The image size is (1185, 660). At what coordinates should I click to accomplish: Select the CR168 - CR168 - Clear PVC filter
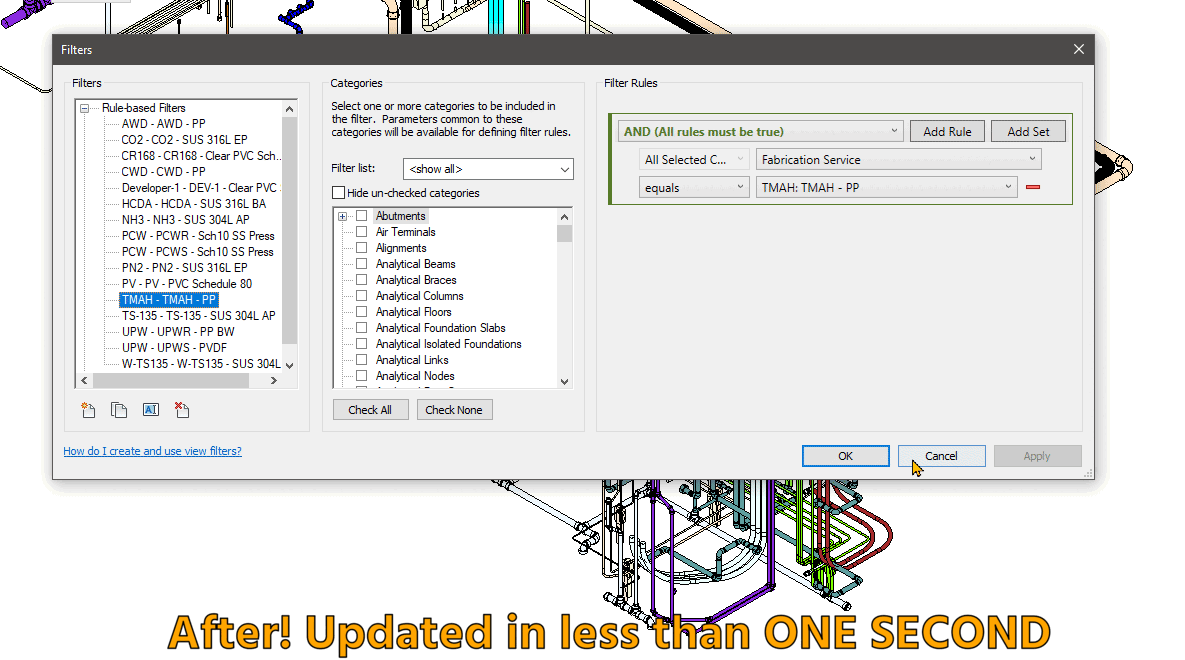coord(200,156)
